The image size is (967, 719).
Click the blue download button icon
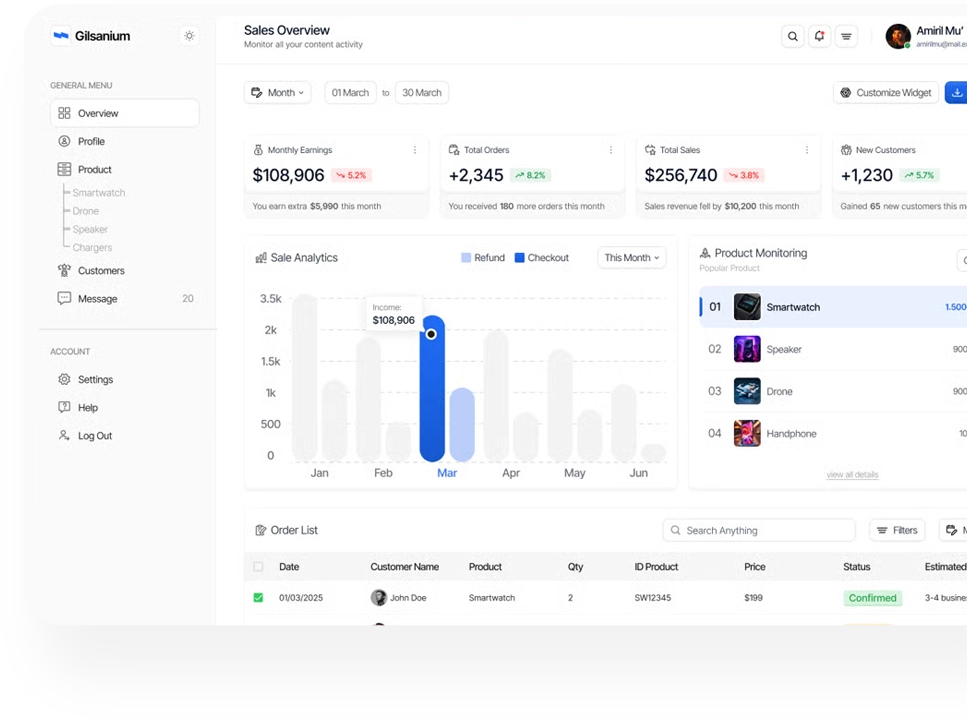[957, 93]
